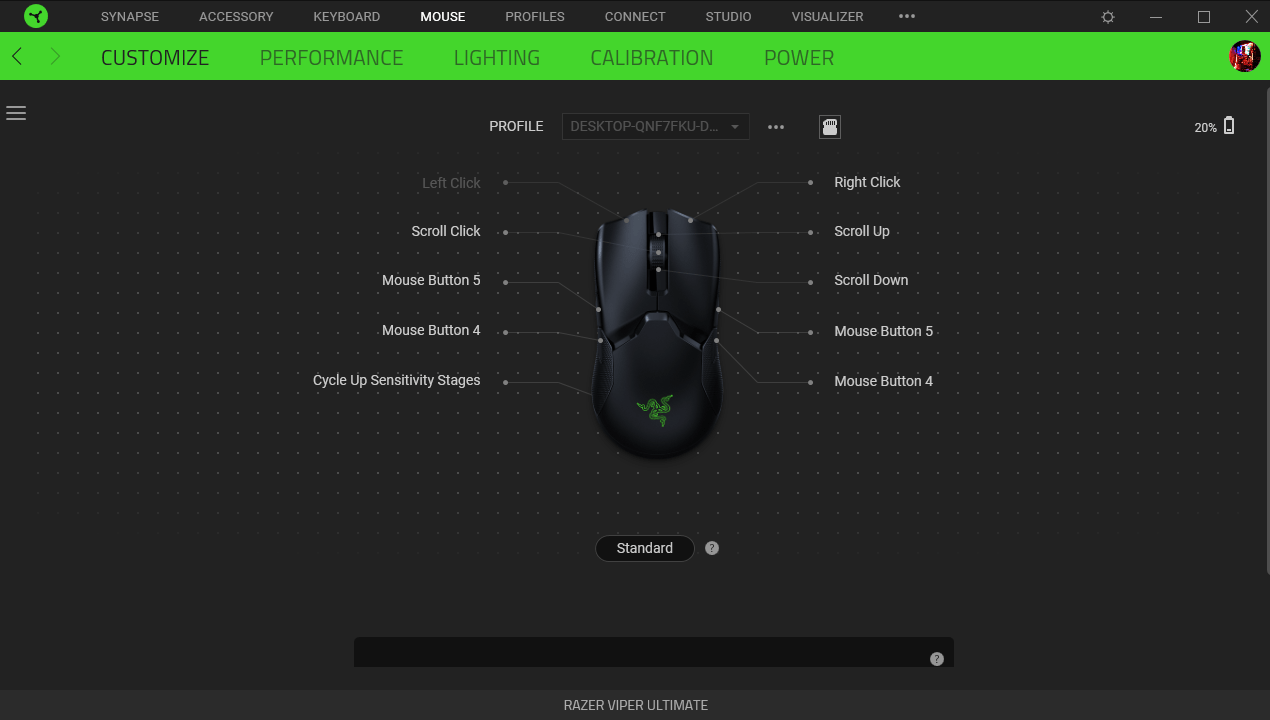The image size is (1270, 720).
Task: Expand more tabs via top ellipsis
Action: tap(907, 17)
